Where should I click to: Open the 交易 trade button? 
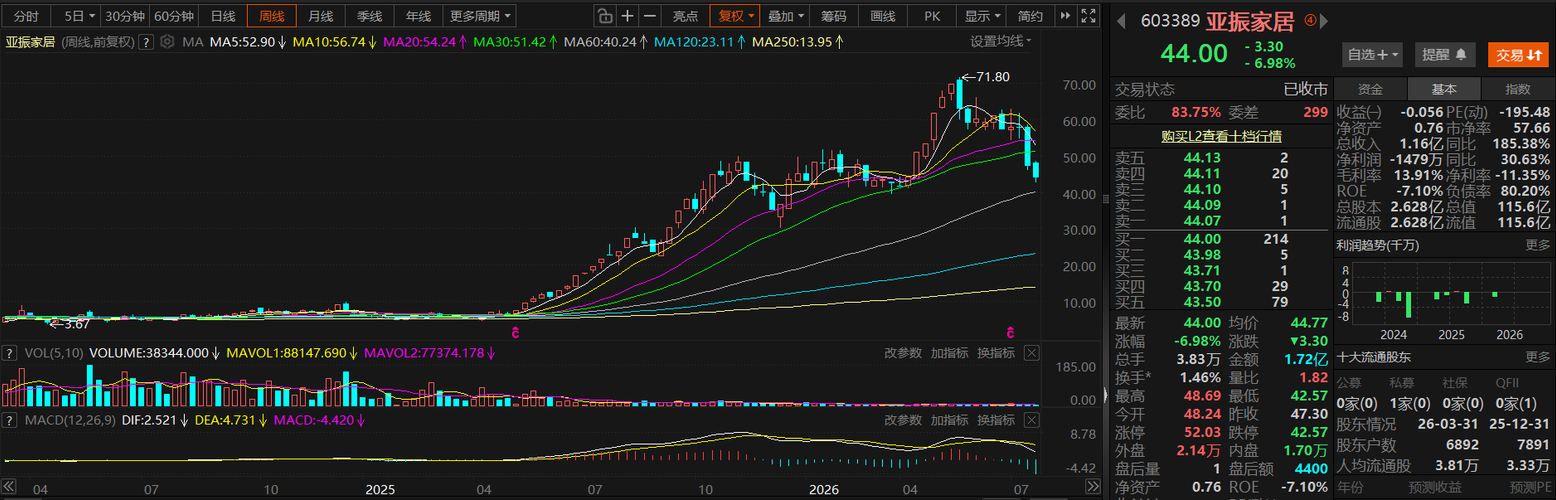[x=1517, y=55]
